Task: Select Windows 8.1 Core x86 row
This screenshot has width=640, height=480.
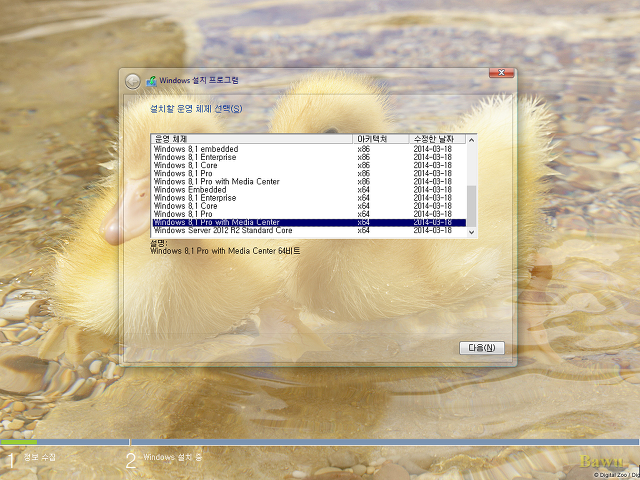Action: click(x=309, y=165)
